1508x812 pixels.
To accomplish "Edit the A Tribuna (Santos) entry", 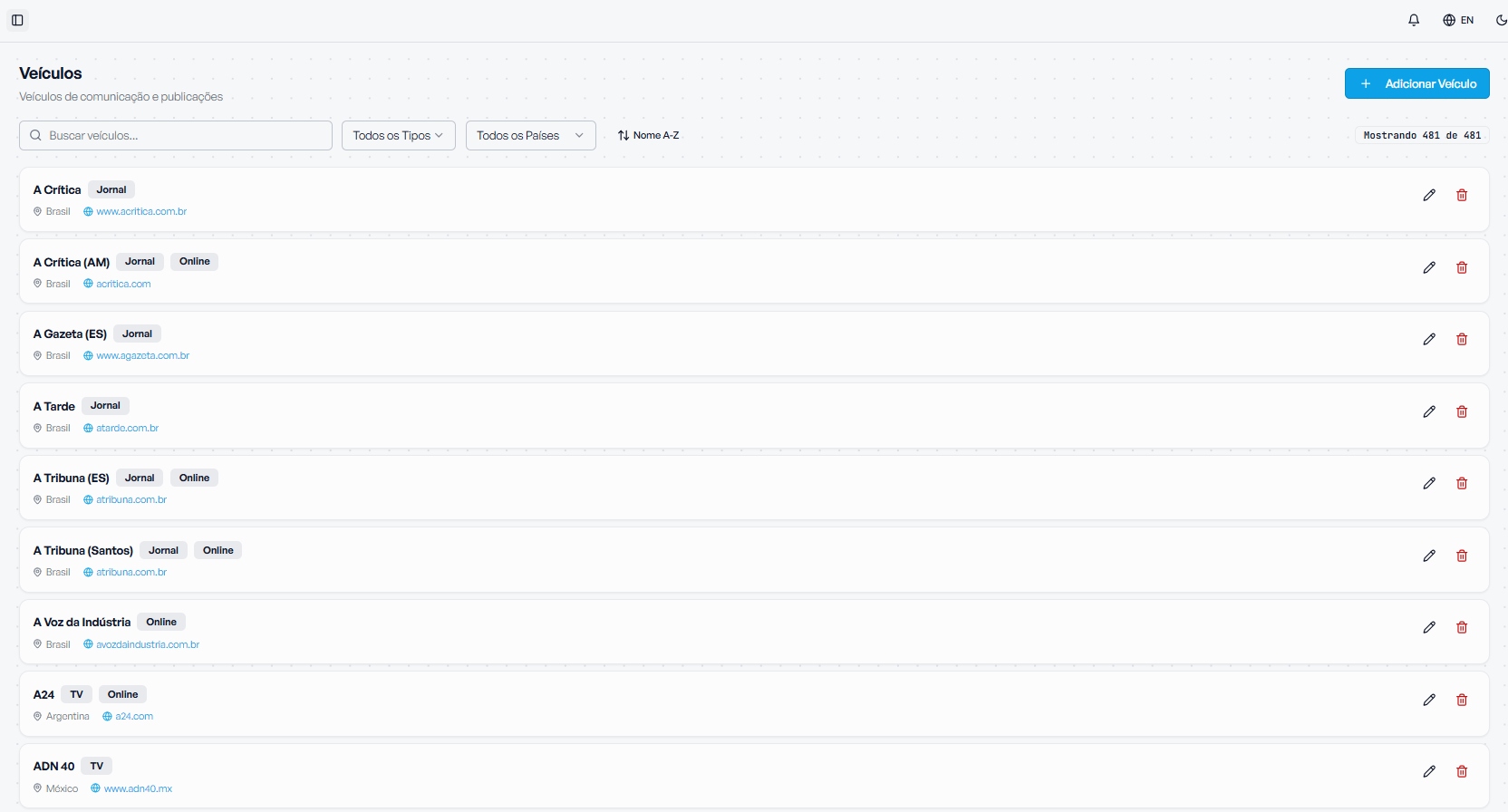I will pos(1429,556).
